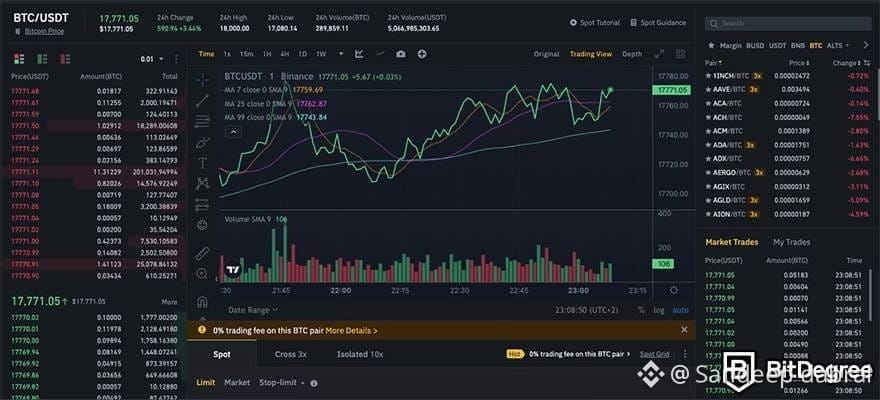880x400 pixels.
Task: Toggle favorite star for ACM/BTC
Action: [x=709, y=131]
